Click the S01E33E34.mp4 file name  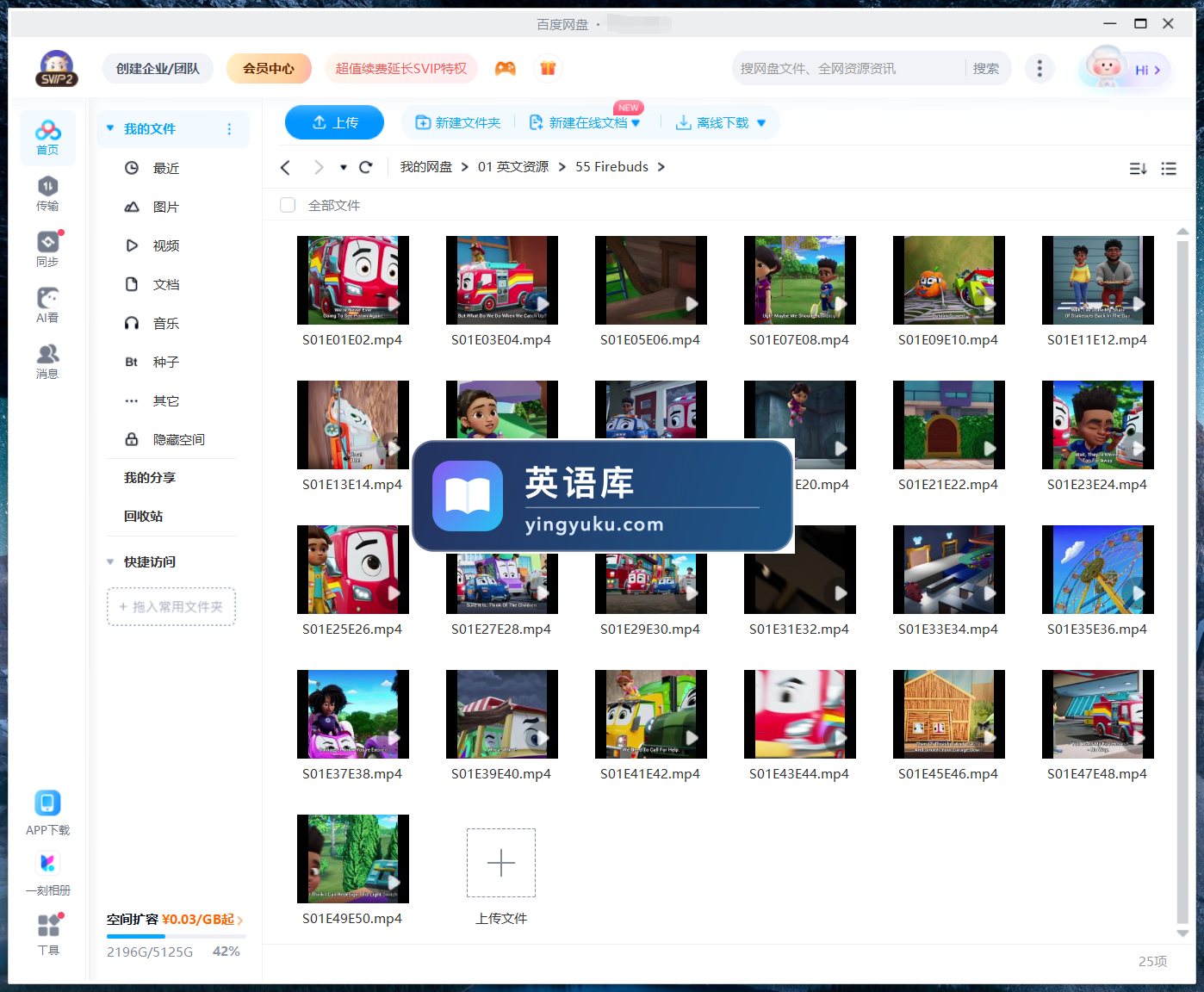click(x=948, y=629)
